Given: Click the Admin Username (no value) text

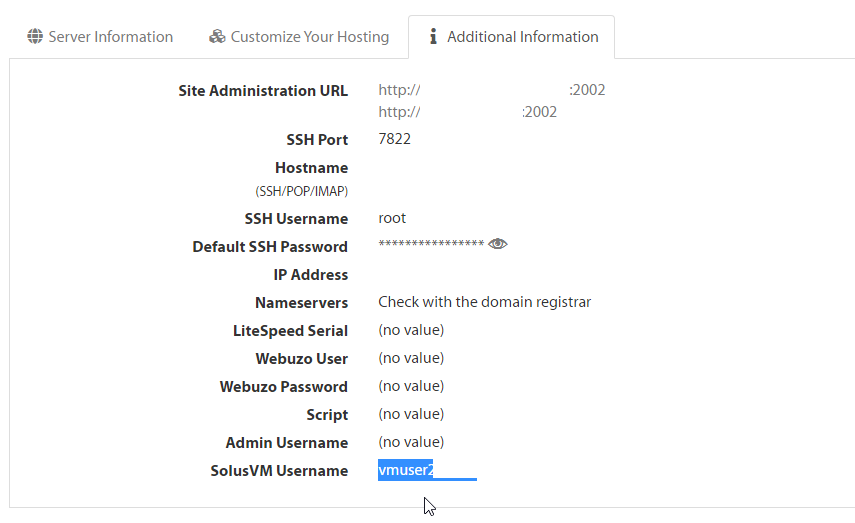Looking at the screenshot, I should (x=411, y=442).
